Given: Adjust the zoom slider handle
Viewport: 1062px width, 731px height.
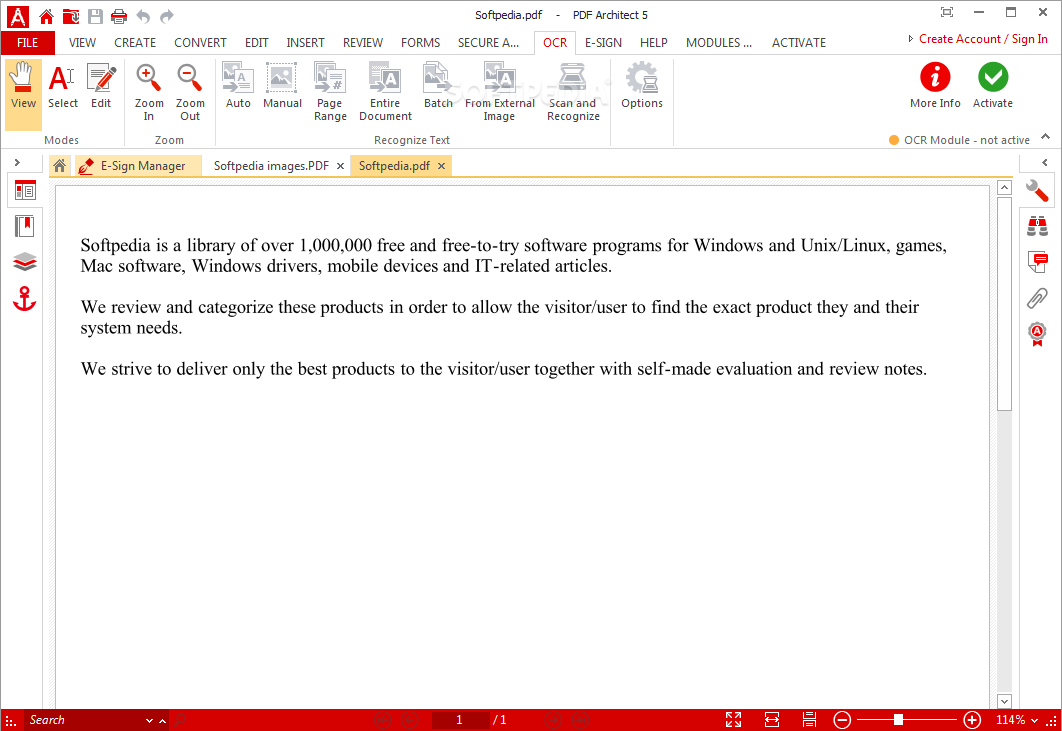Looking at the screenshot, I should (898, 719).
